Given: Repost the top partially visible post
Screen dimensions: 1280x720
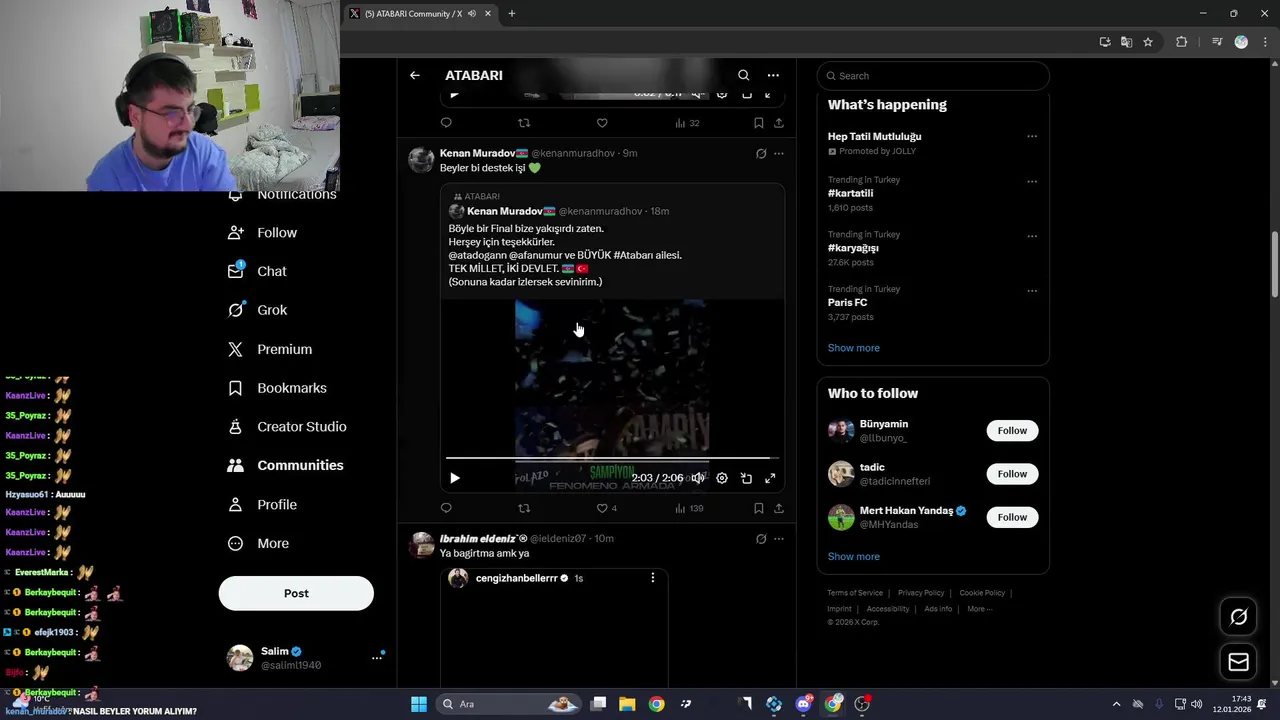Looking at the screenshot, I should (524, 123).
